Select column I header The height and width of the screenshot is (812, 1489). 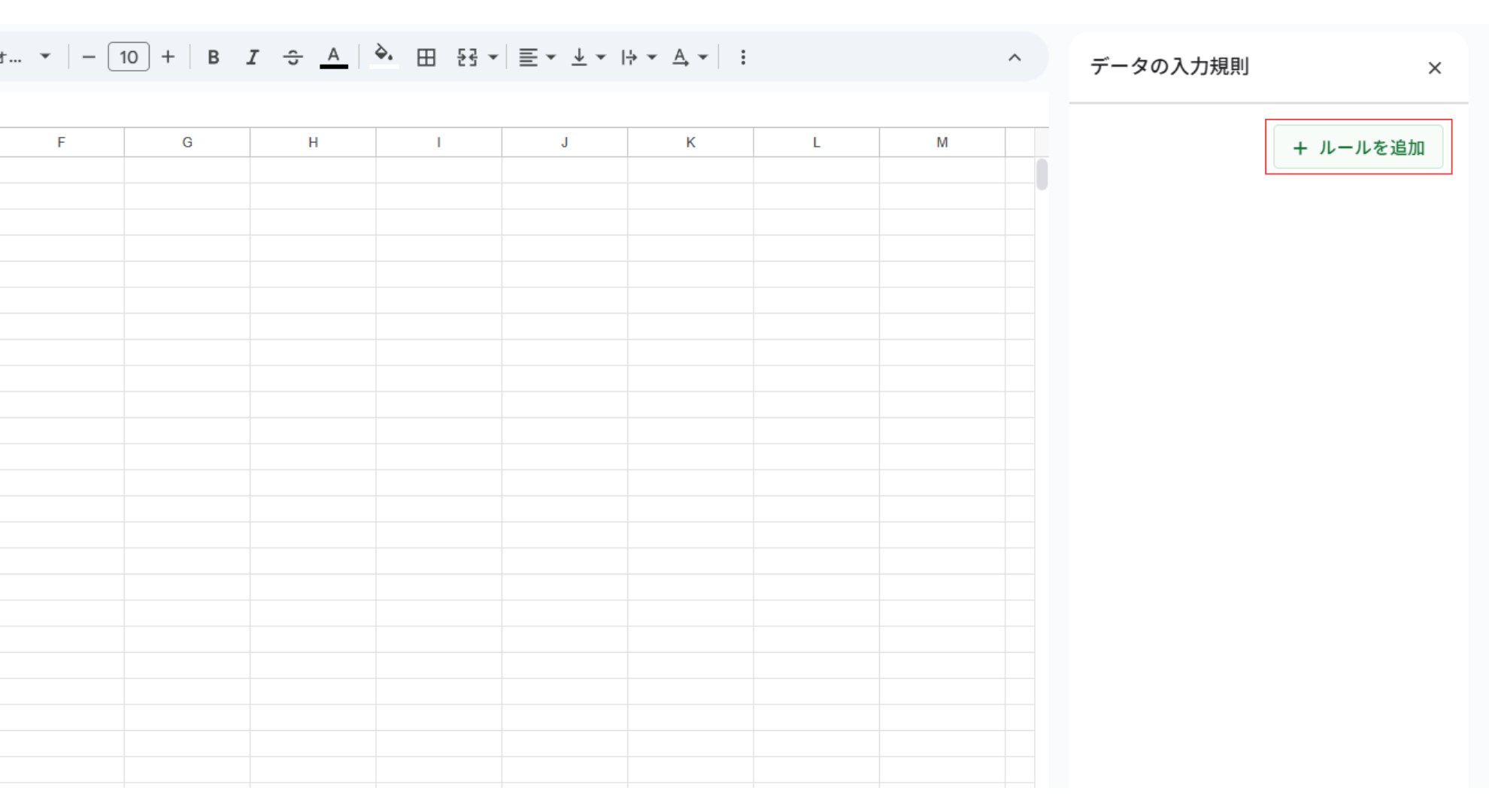(438, 142)
